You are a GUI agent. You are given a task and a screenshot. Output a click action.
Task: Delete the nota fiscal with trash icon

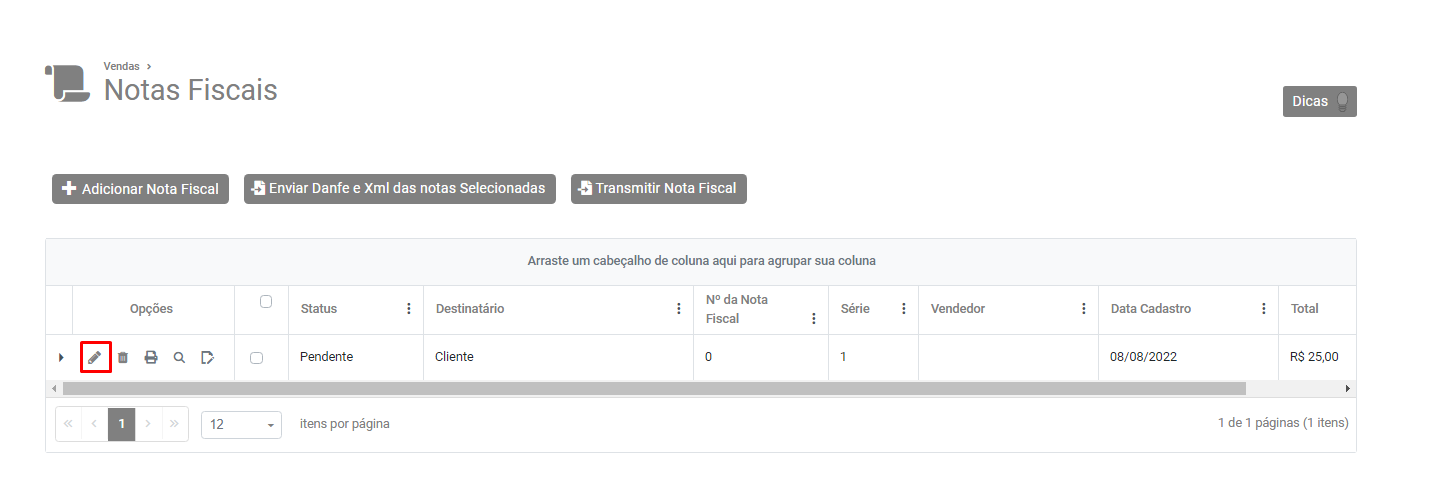[x=123, y=357]
